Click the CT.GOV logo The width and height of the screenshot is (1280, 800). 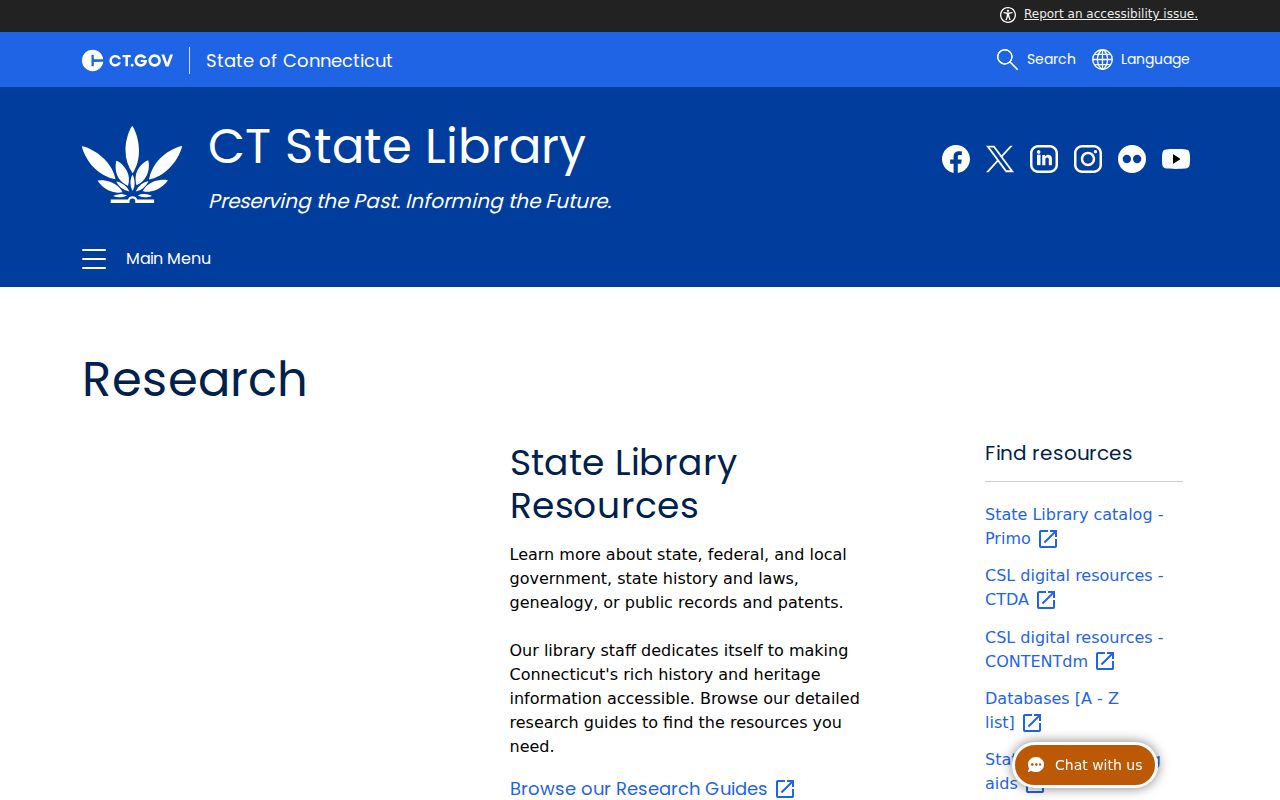tap(127, 61)
